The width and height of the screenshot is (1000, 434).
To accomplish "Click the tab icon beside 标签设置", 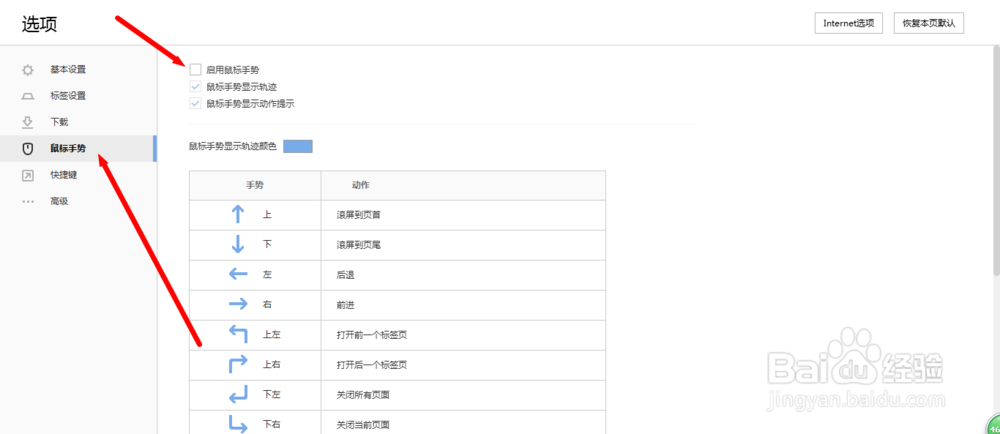I will [x=27, y=96].
